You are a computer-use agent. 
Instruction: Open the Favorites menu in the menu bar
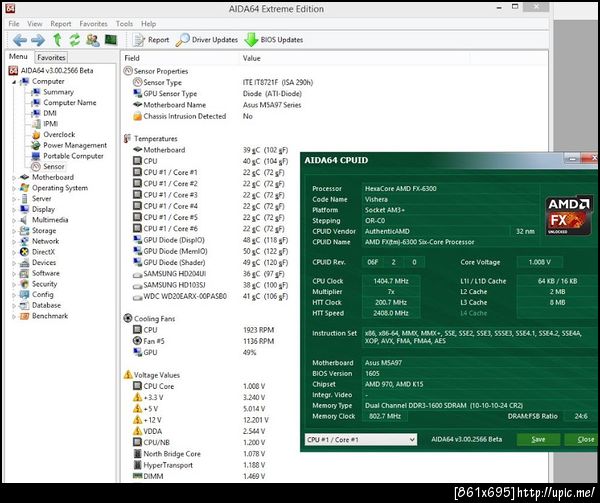pos(93,23)
